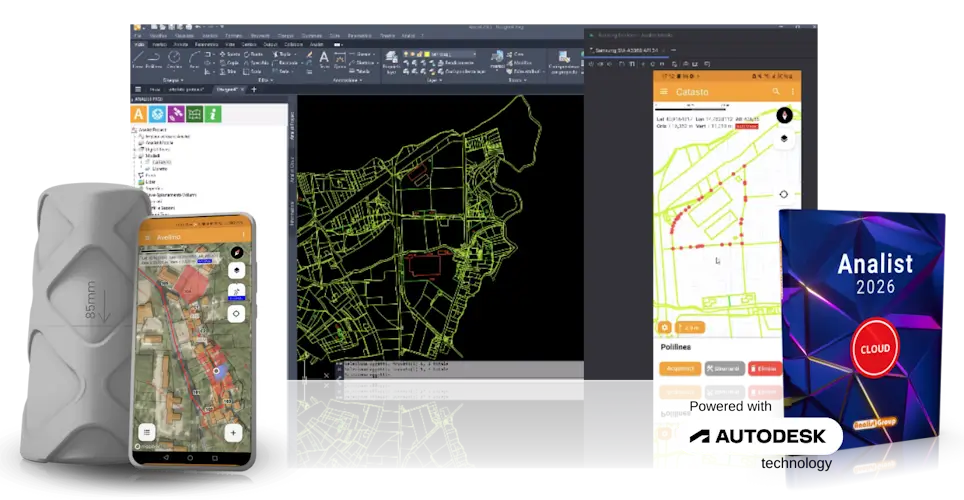
Task: Tap the compass button in Catasto app
Action: (x=784, y=115)
